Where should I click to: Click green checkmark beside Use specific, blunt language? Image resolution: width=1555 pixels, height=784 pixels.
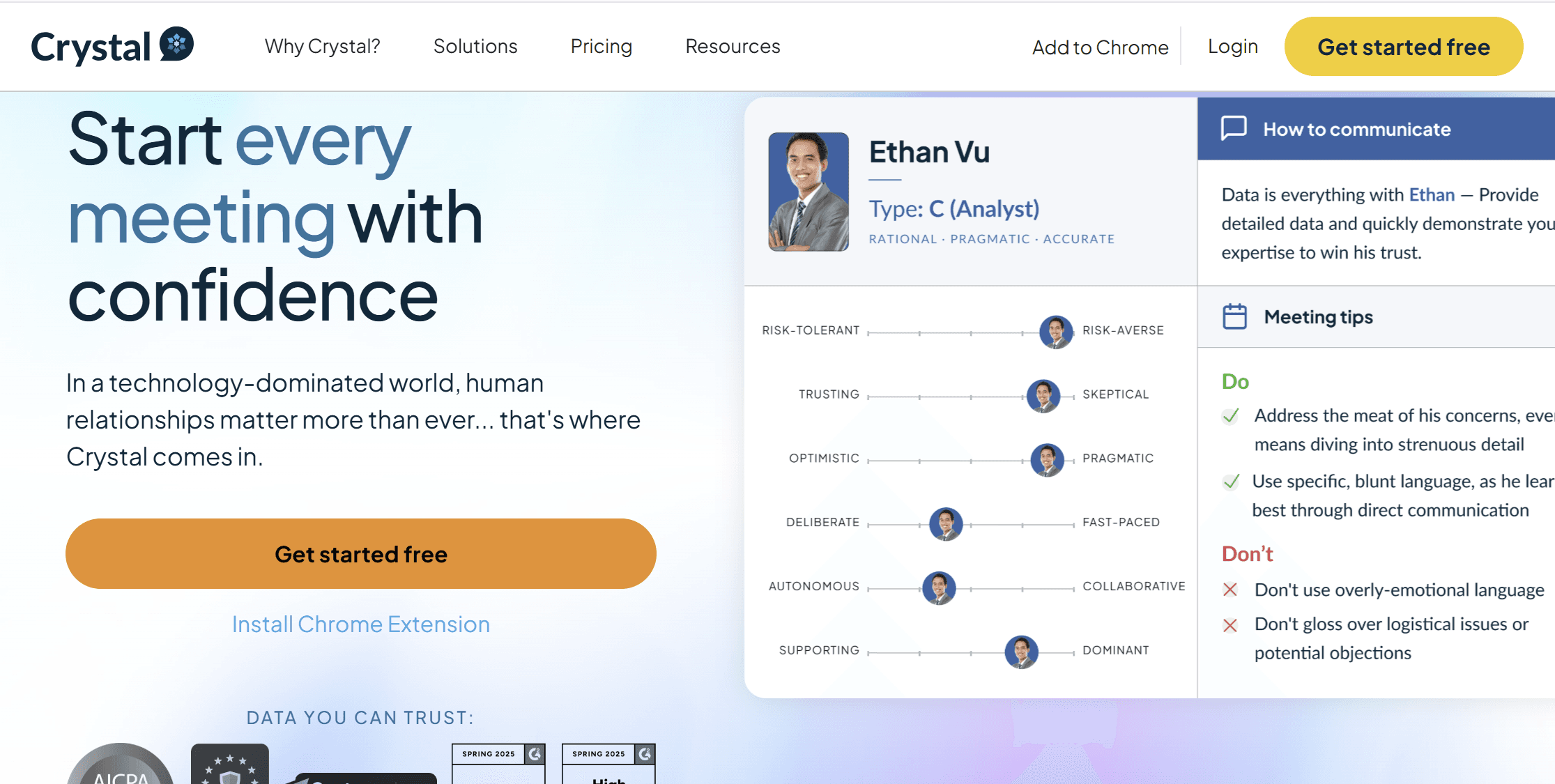pyautogui.click(x=1231, y=482)
